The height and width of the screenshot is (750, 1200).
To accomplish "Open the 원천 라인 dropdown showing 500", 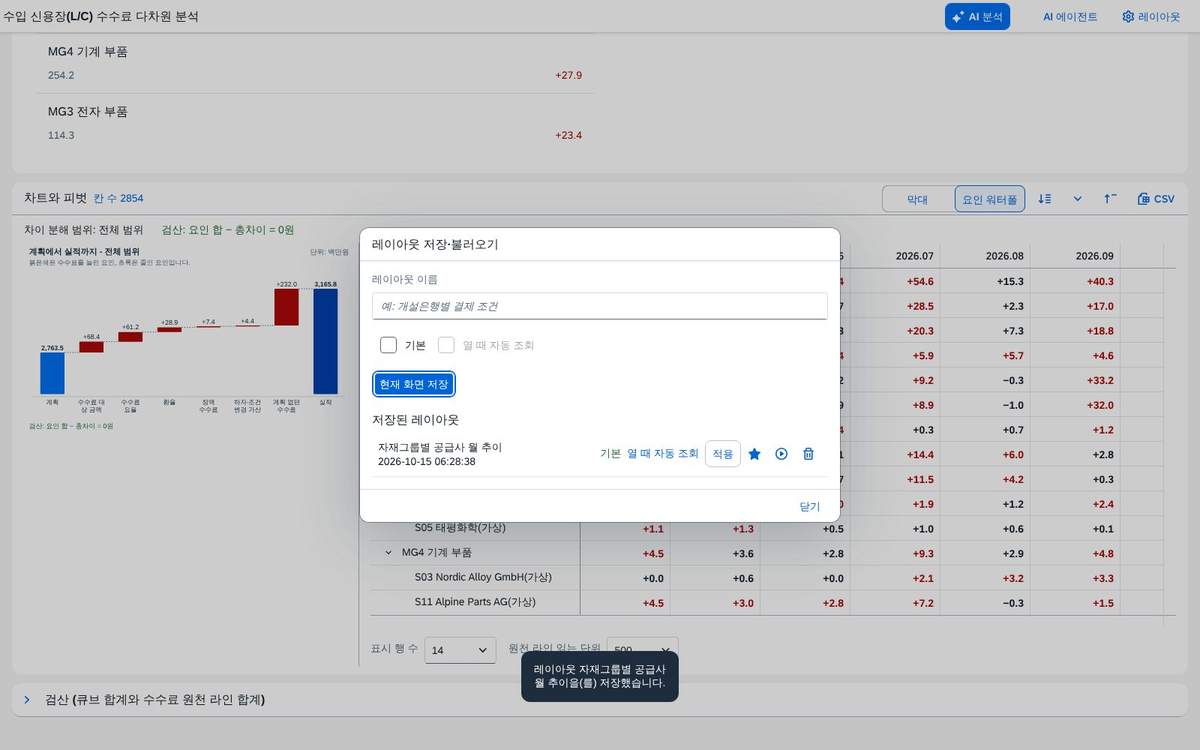I will tap(642, 650).
